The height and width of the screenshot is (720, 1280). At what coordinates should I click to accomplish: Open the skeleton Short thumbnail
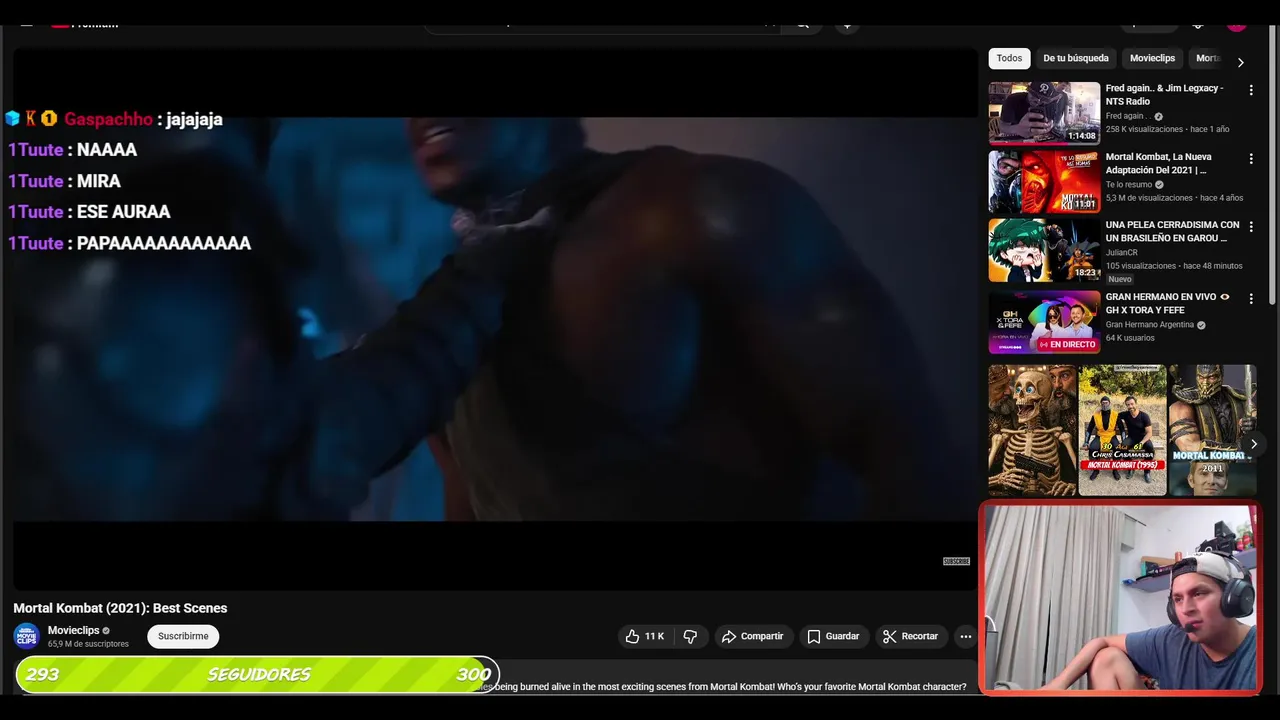(x=1032, y=430)
